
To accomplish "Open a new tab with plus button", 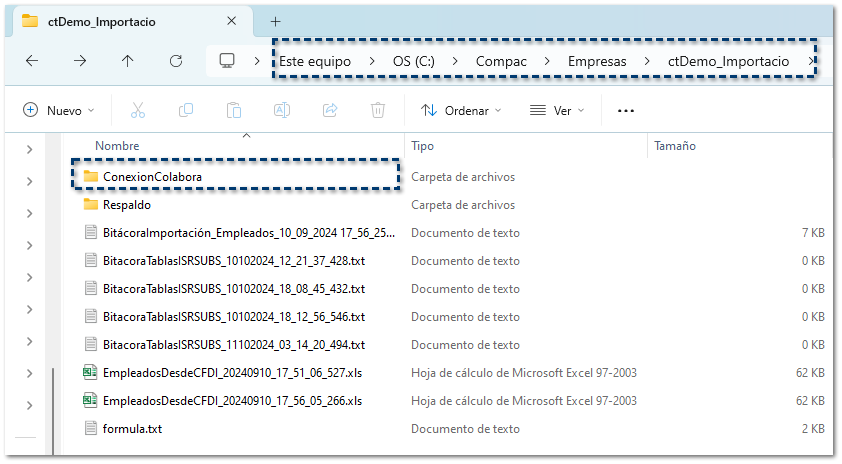I will point(276,21).
